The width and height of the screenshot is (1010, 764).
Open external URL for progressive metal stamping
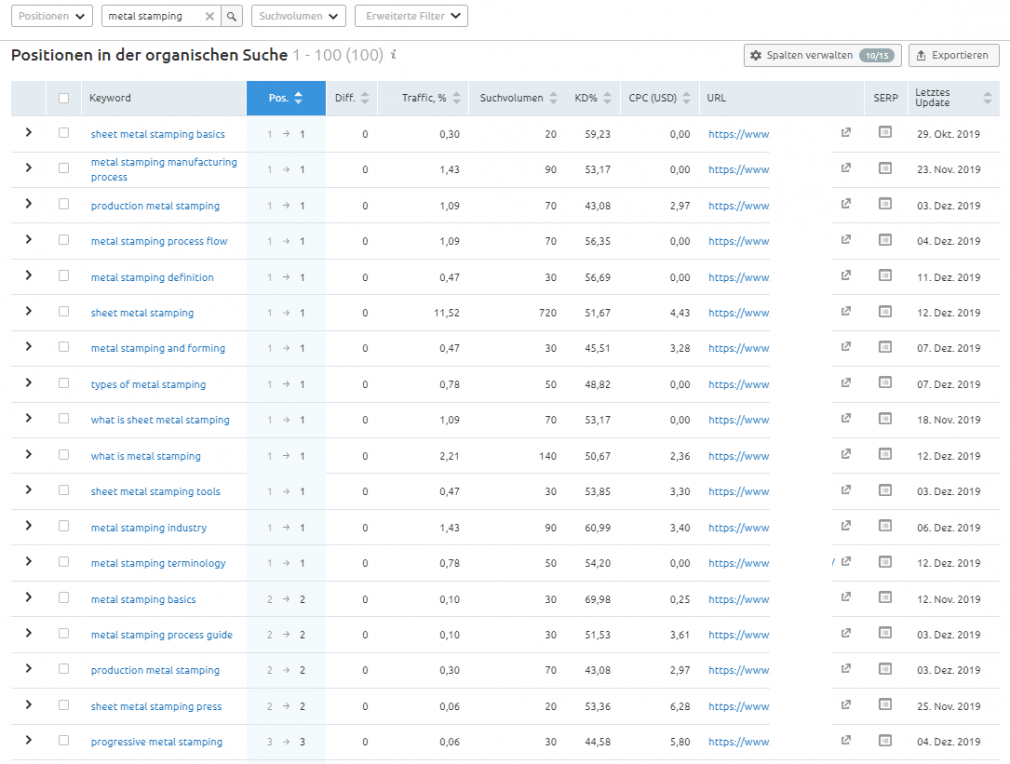point(846,740)
